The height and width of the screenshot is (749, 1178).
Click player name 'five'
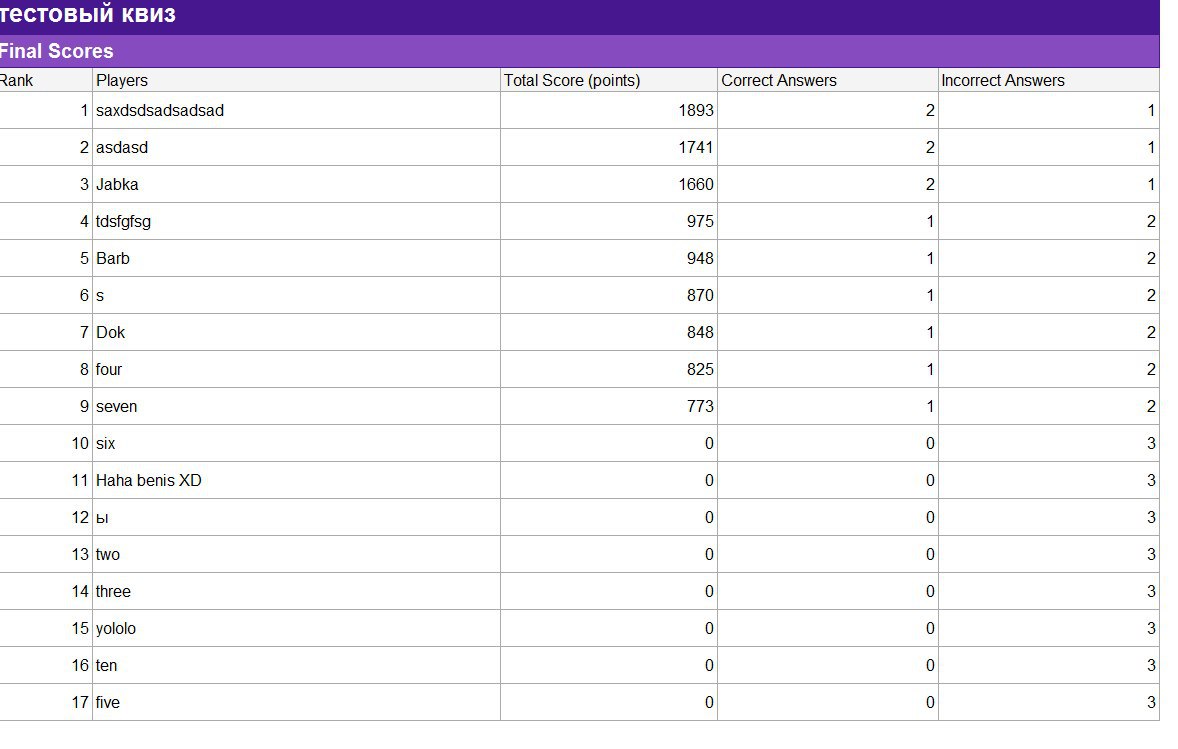coord(108,702)
